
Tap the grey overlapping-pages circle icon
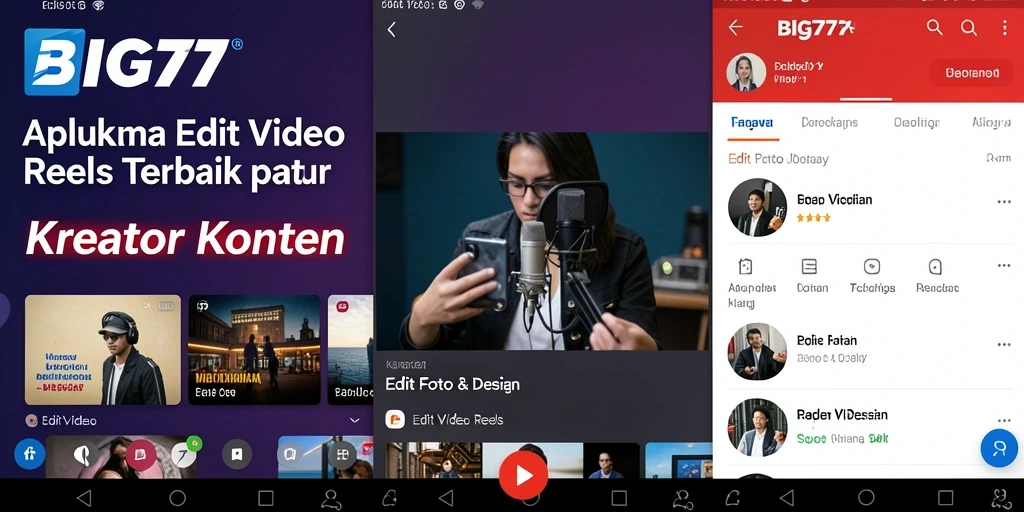[290, 454]
